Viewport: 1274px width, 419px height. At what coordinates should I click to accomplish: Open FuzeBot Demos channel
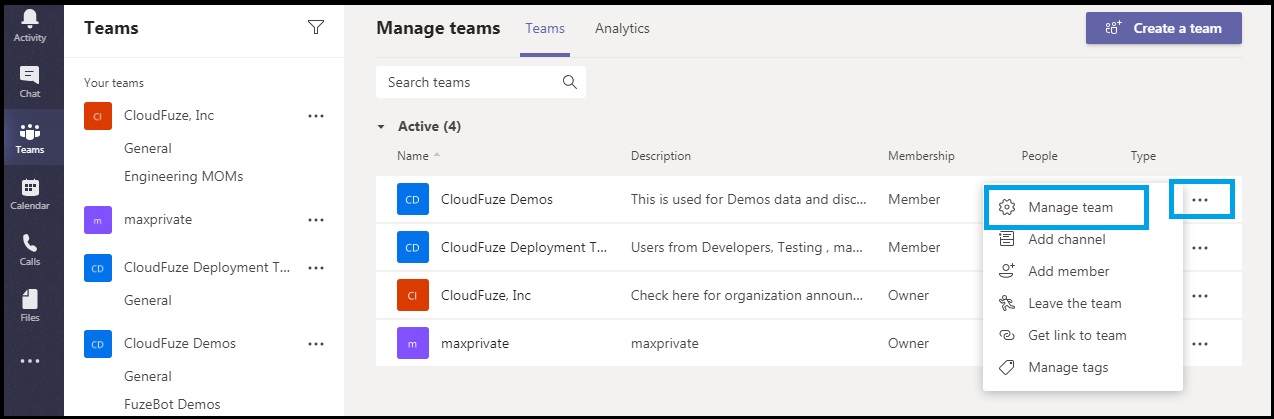pyautogui.click(x=172, y=404)
